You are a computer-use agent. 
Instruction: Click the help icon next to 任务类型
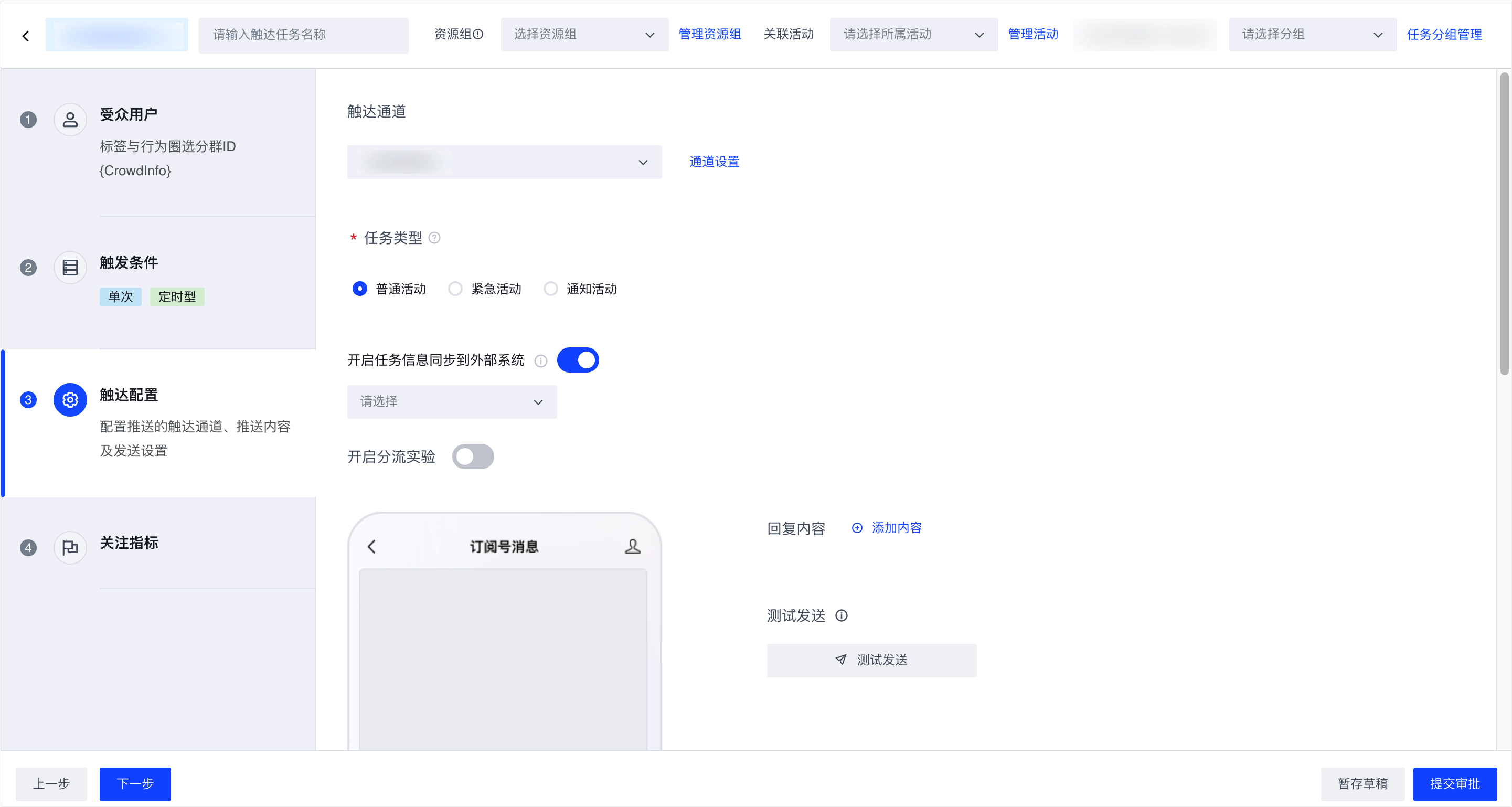434,238
